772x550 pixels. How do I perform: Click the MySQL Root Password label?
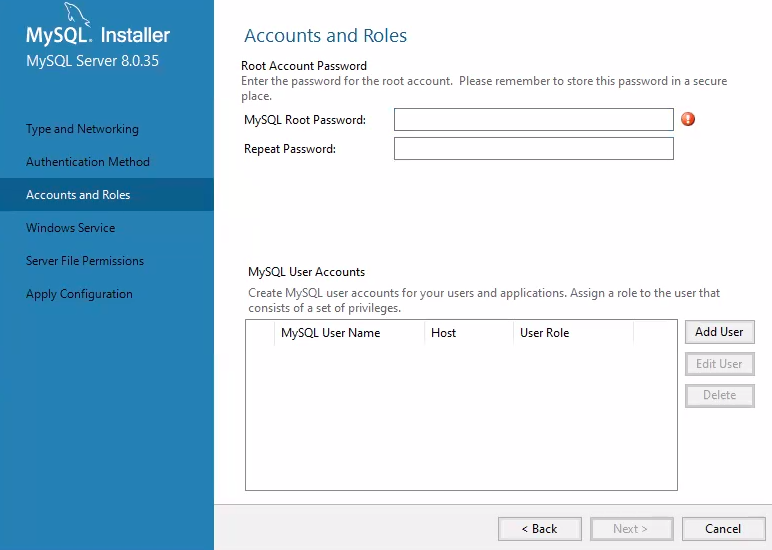tap(305, 120)
